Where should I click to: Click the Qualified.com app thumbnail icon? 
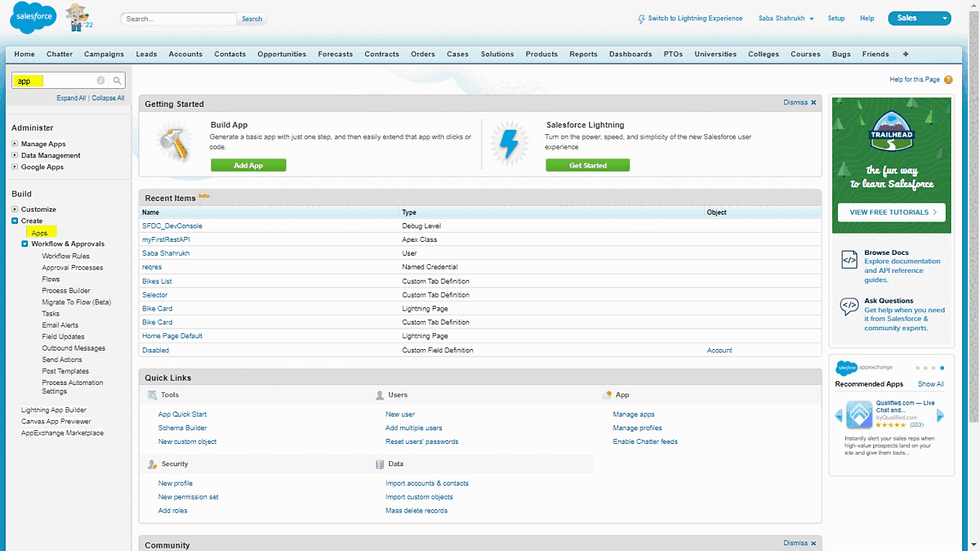[x=859, y=415]
